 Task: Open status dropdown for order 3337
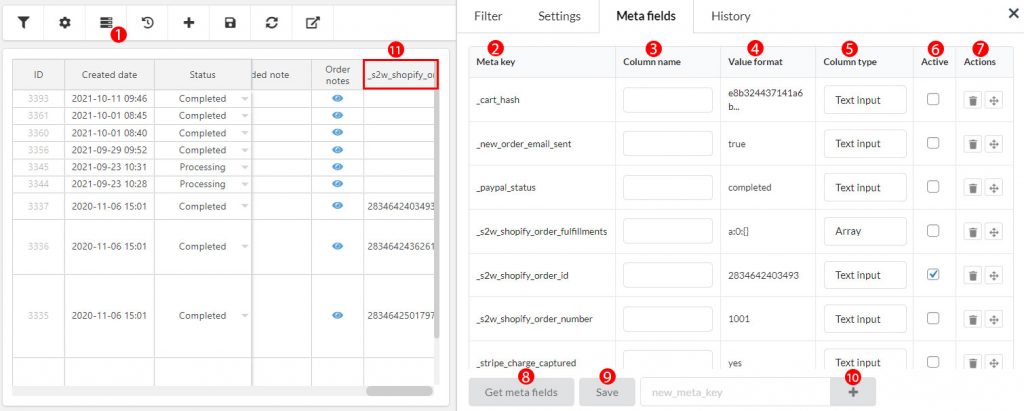coord(245,206)
